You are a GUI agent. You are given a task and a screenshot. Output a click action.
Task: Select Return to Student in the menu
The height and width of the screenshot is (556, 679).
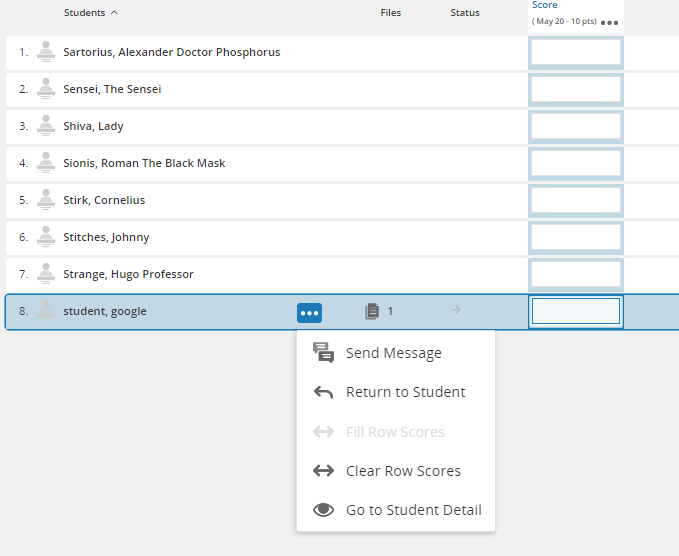pyautogui.click(x=405, y=392)
